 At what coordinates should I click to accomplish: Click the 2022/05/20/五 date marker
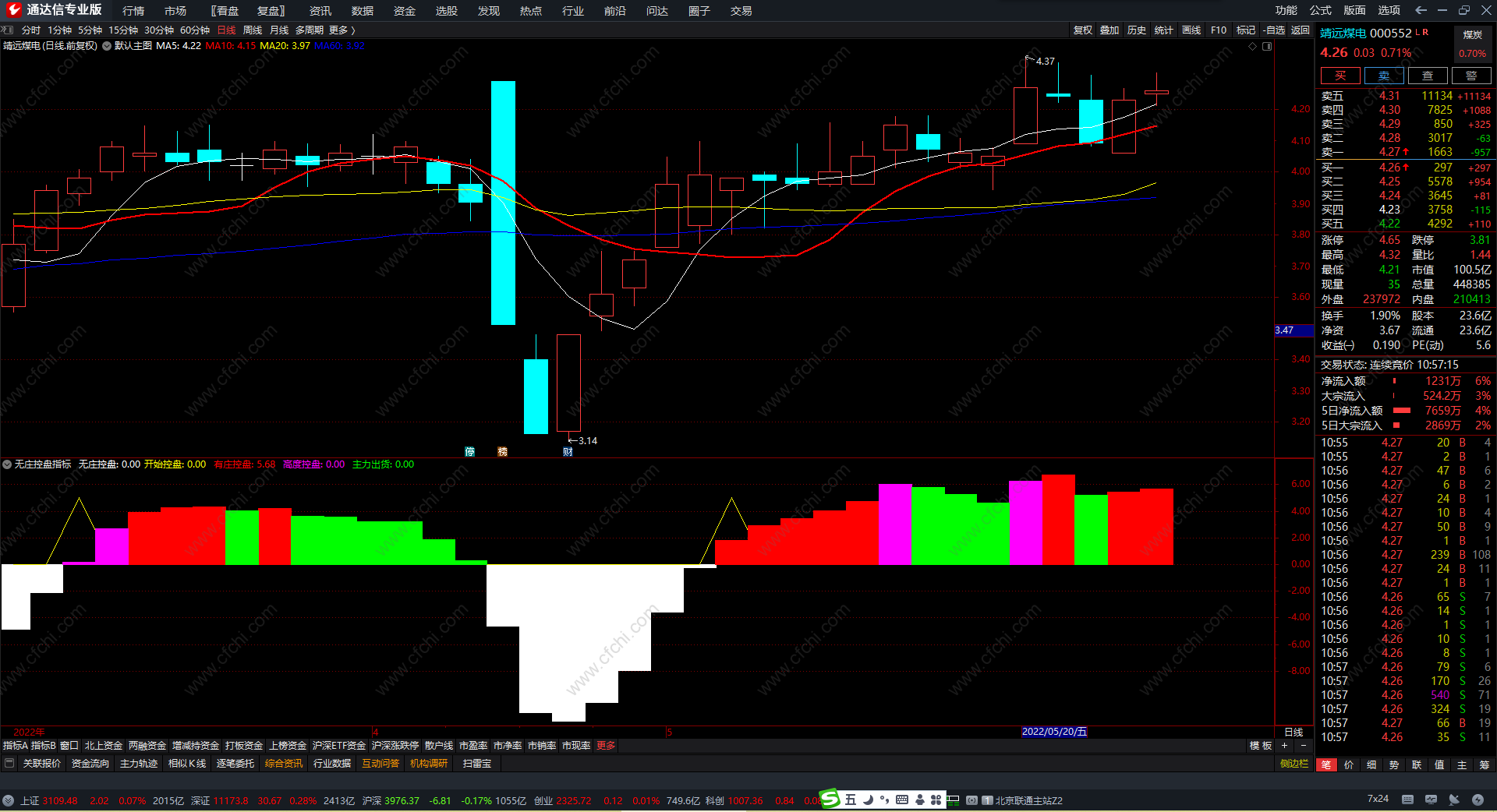click(x=1054, y=732)
